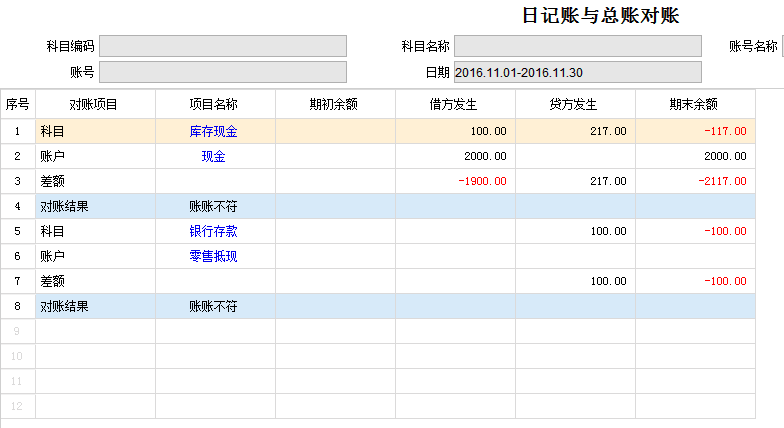Focus the 账号 text field
This screenshot has height=428, width=784.
[x=223, y=72]
